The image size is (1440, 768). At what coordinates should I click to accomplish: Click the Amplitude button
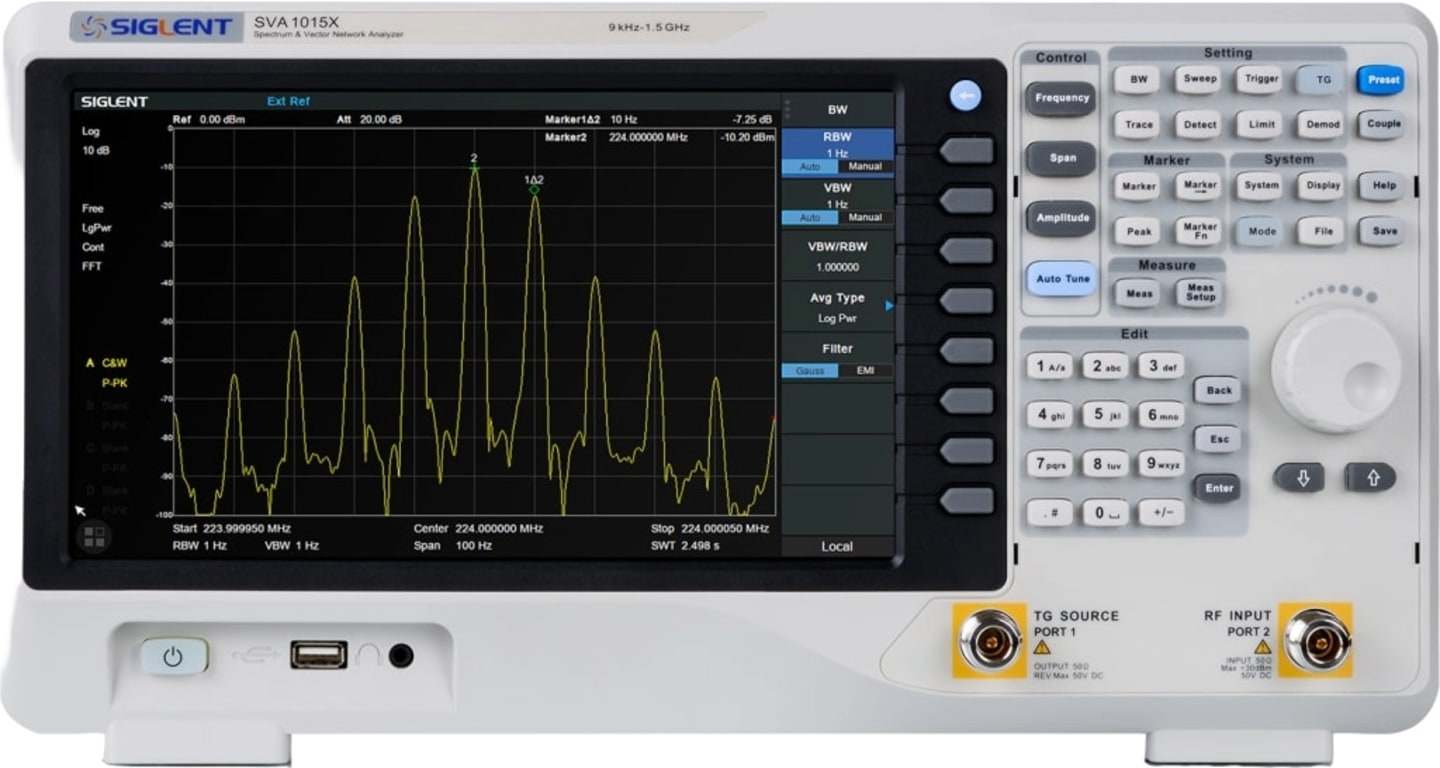pyautogui.click(x=1061, y=218)
